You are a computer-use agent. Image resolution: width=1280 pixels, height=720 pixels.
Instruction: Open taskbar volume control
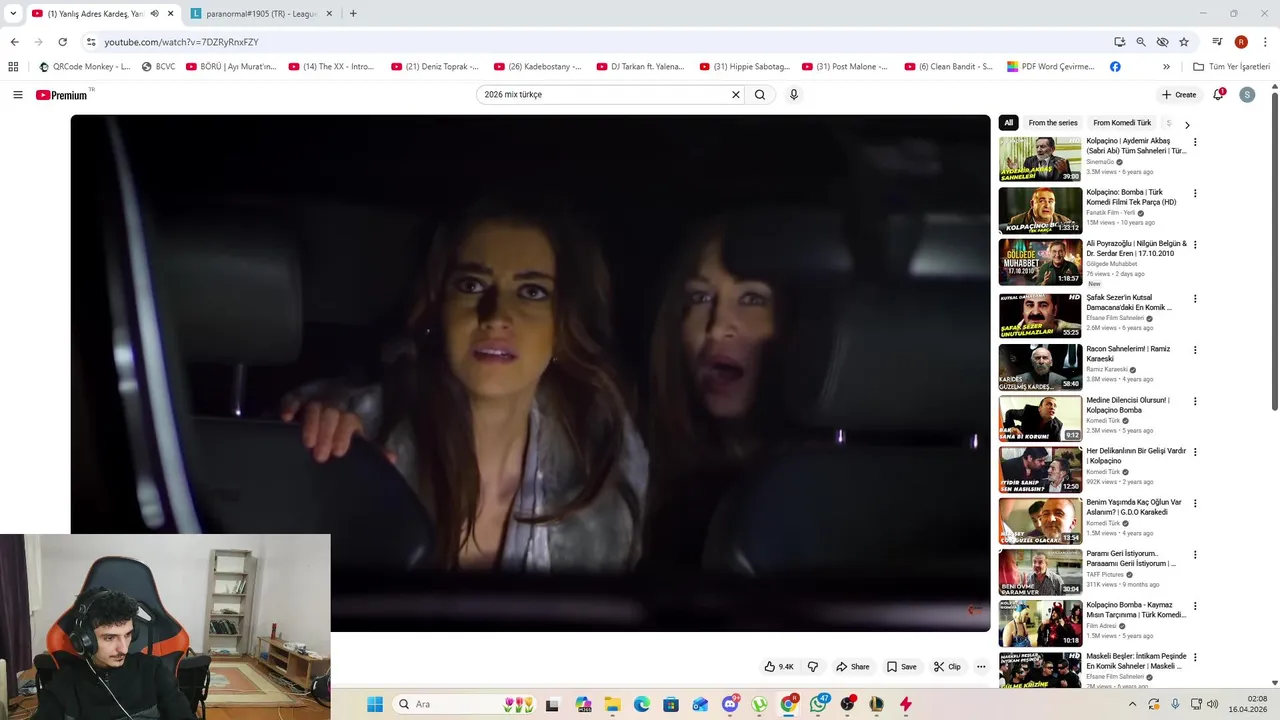coord(1212,704)
